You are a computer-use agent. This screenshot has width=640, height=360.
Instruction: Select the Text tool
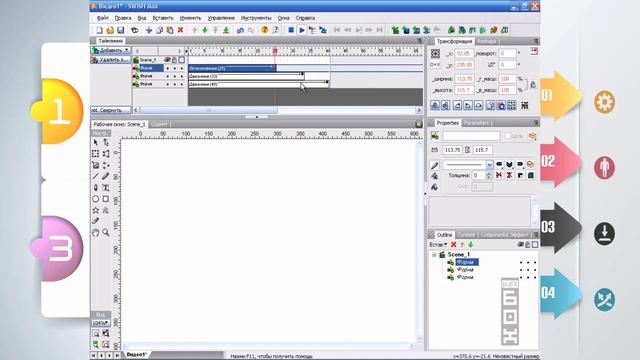point(106,188)
